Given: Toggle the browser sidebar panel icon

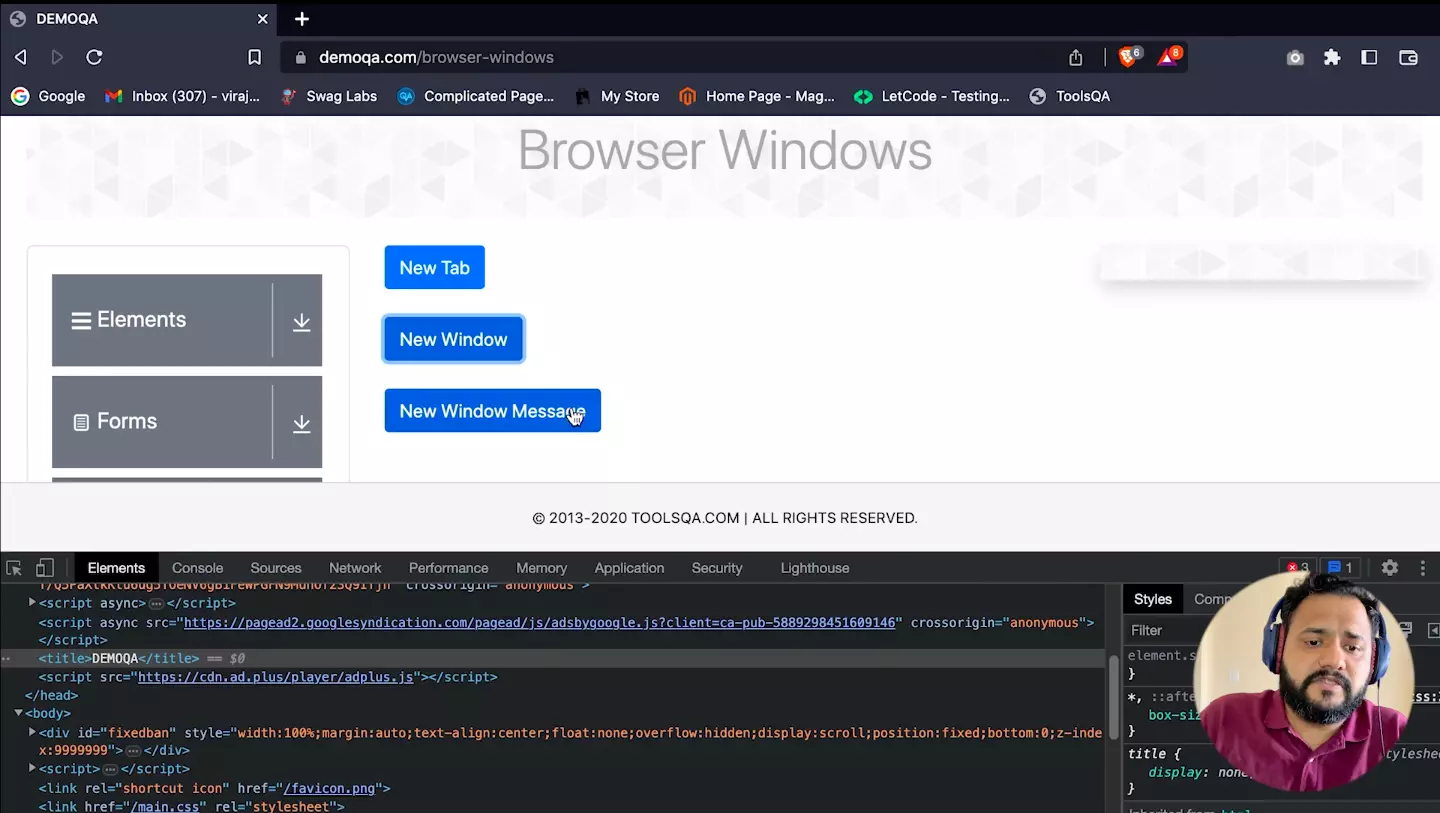Looking at the screenshot, I should (x=1369, y=57).
